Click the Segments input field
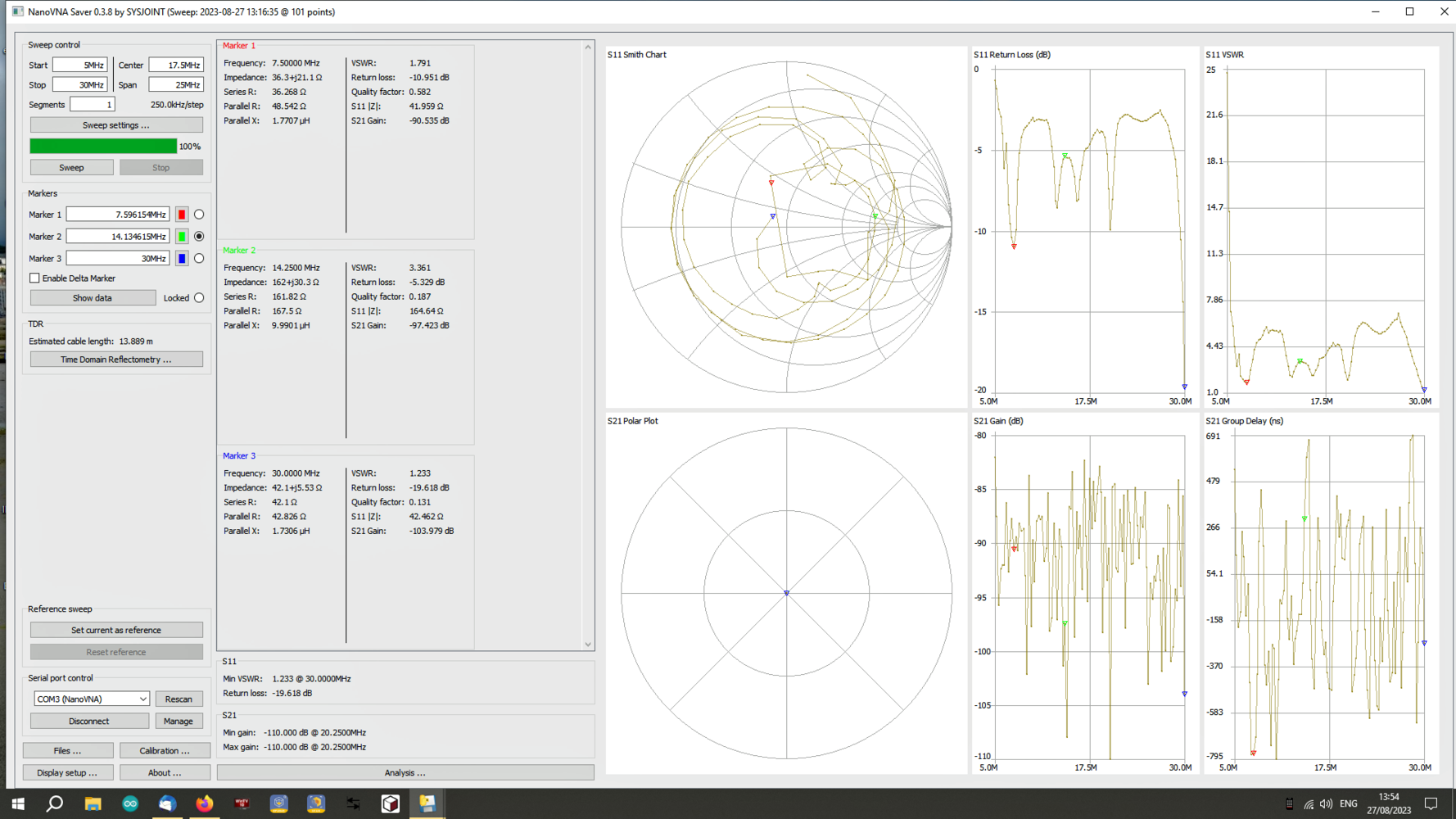 [93, 104]
